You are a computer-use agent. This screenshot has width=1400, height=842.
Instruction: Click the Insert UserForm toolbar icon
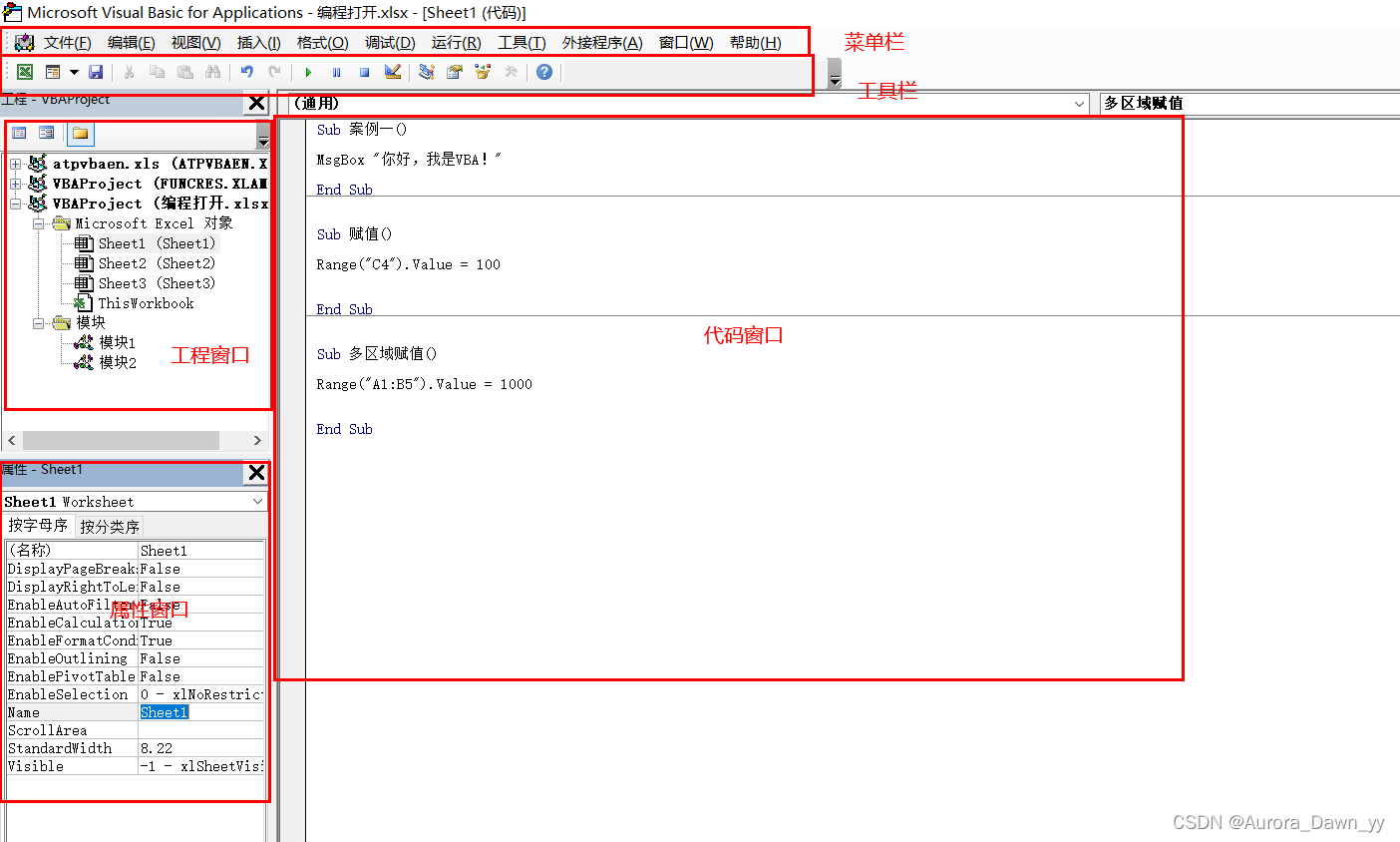(x=53, y=72)
